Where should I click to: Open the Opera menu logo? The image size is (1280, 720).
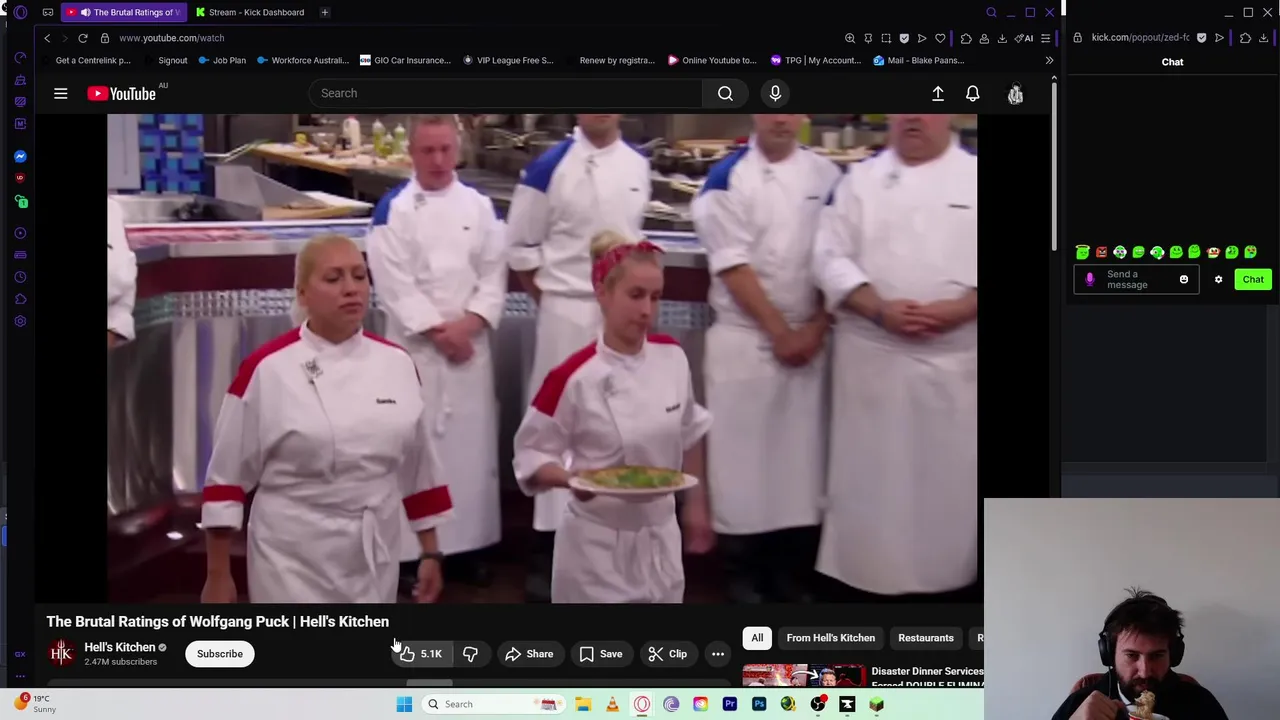pos(20,12)
